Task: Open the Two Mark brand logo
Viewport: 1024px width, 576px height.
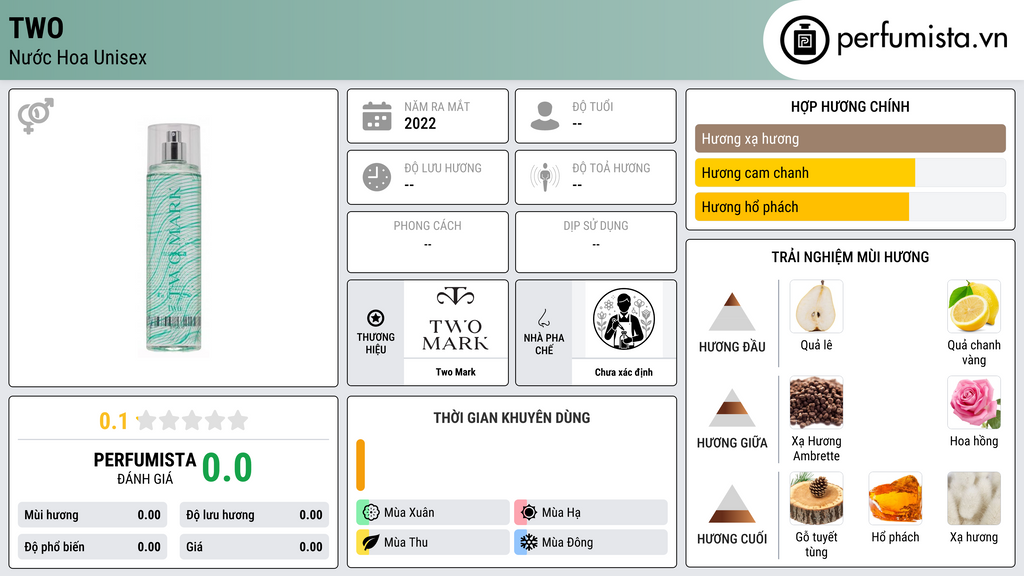Action: click(456, 319)
